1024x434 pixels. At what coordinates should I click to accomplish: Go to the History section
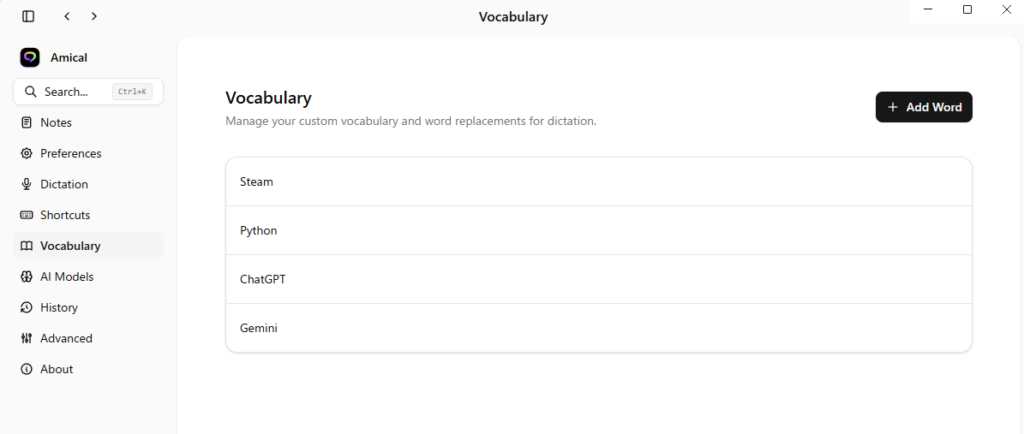58,308
